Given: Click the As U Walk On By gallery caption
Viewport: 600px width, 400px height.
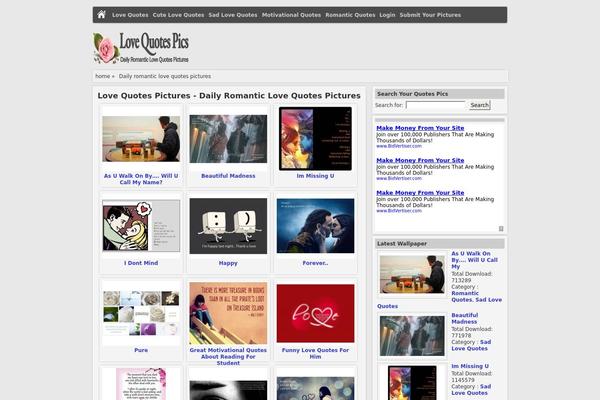Looking at the screenshot, I should tap(141, 179).
